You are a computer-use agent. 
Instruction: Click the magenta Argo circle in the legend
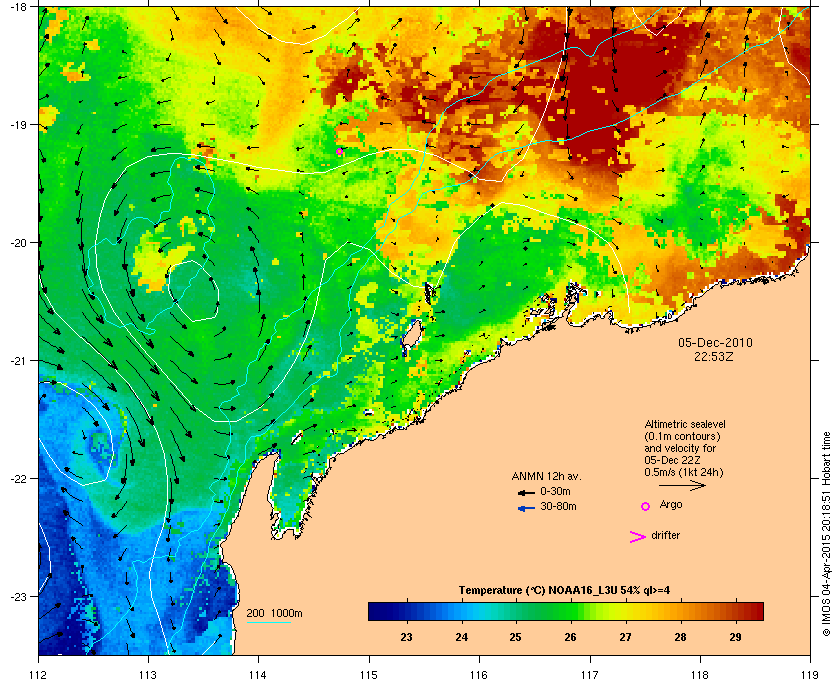tap(646, 506)
